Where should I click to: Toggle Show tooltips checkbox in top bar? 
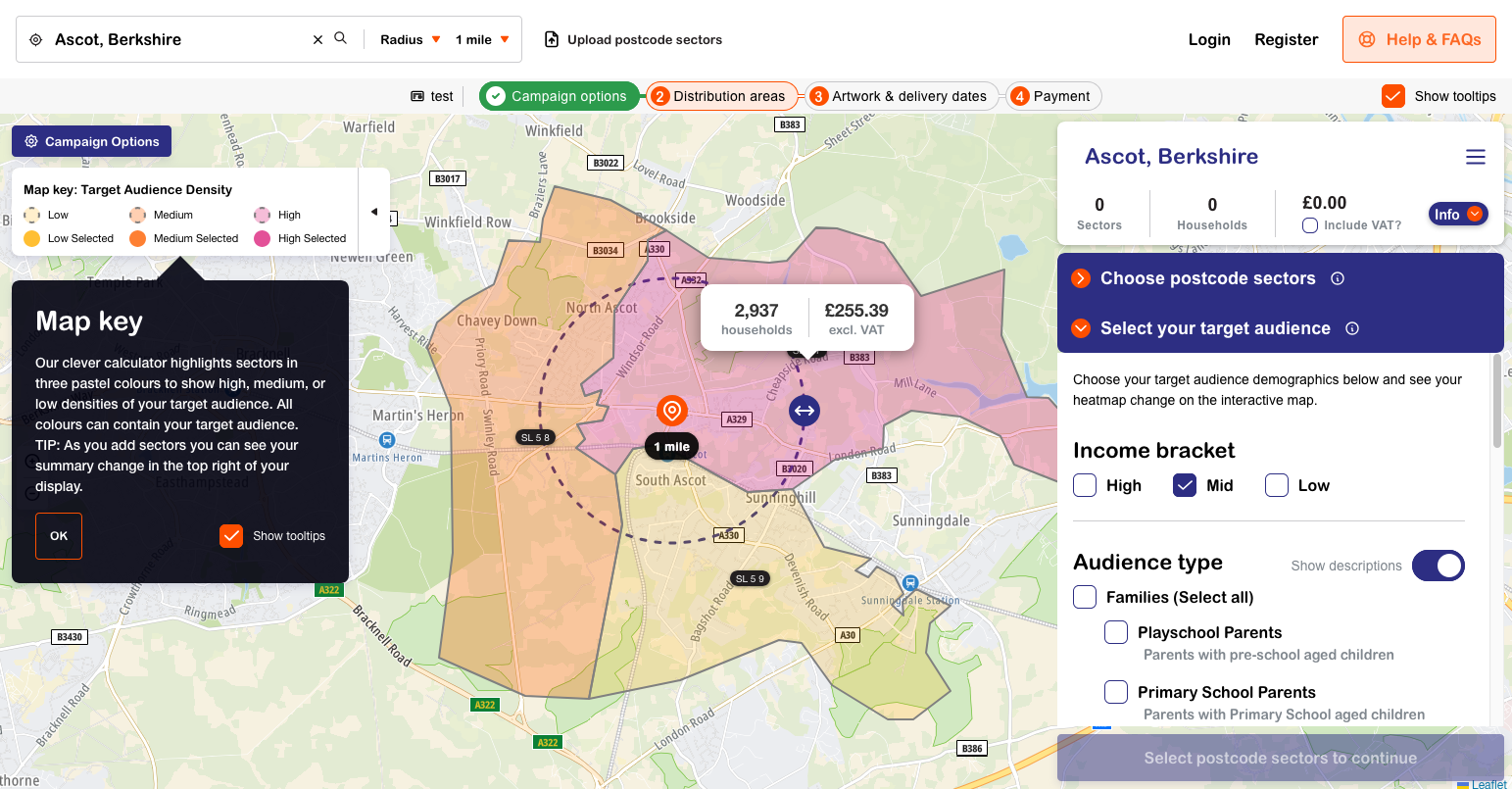[1393, 95]
